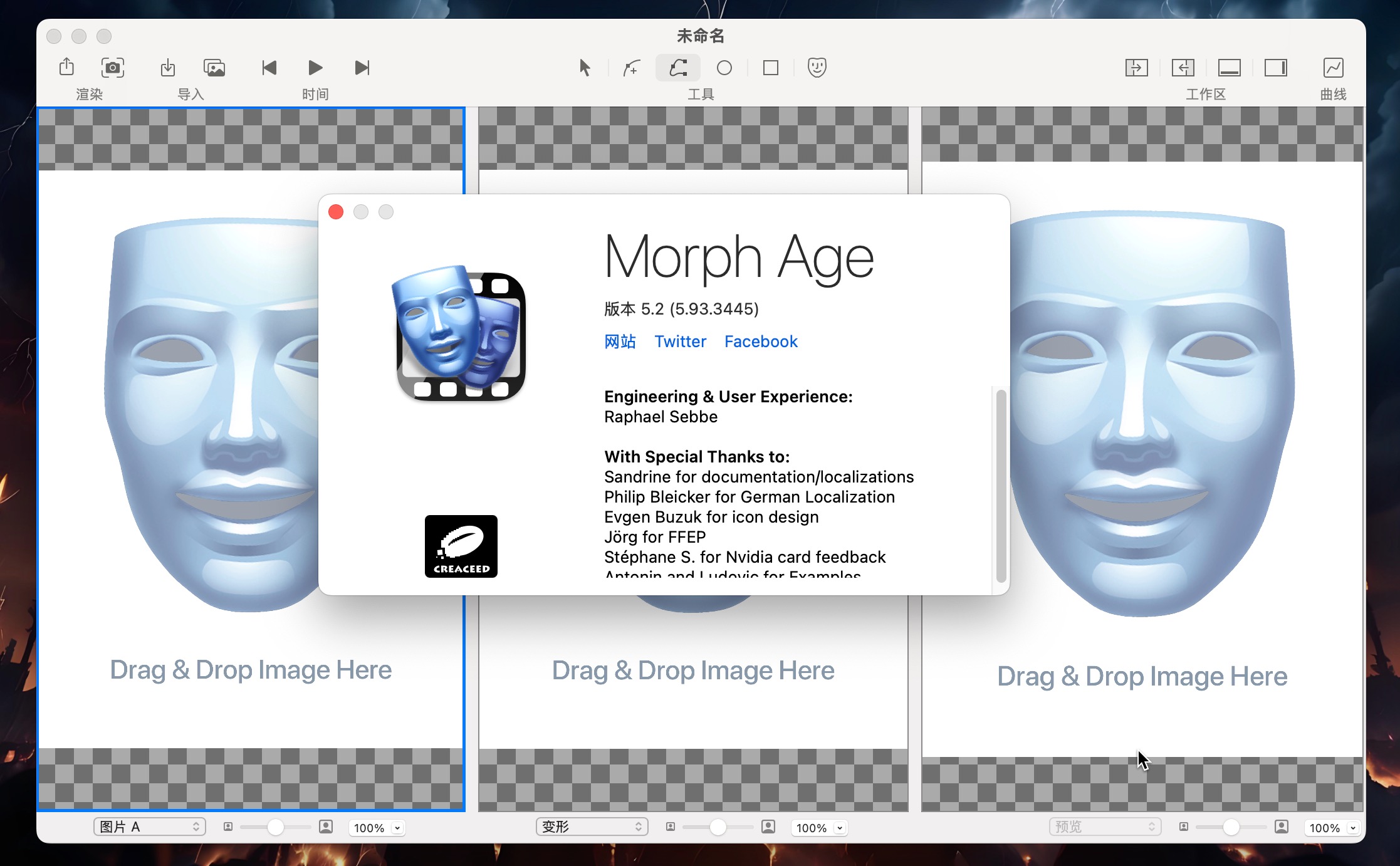Click the camera snapshot render icon
The image size is (1400, 866).
[113, 67]
